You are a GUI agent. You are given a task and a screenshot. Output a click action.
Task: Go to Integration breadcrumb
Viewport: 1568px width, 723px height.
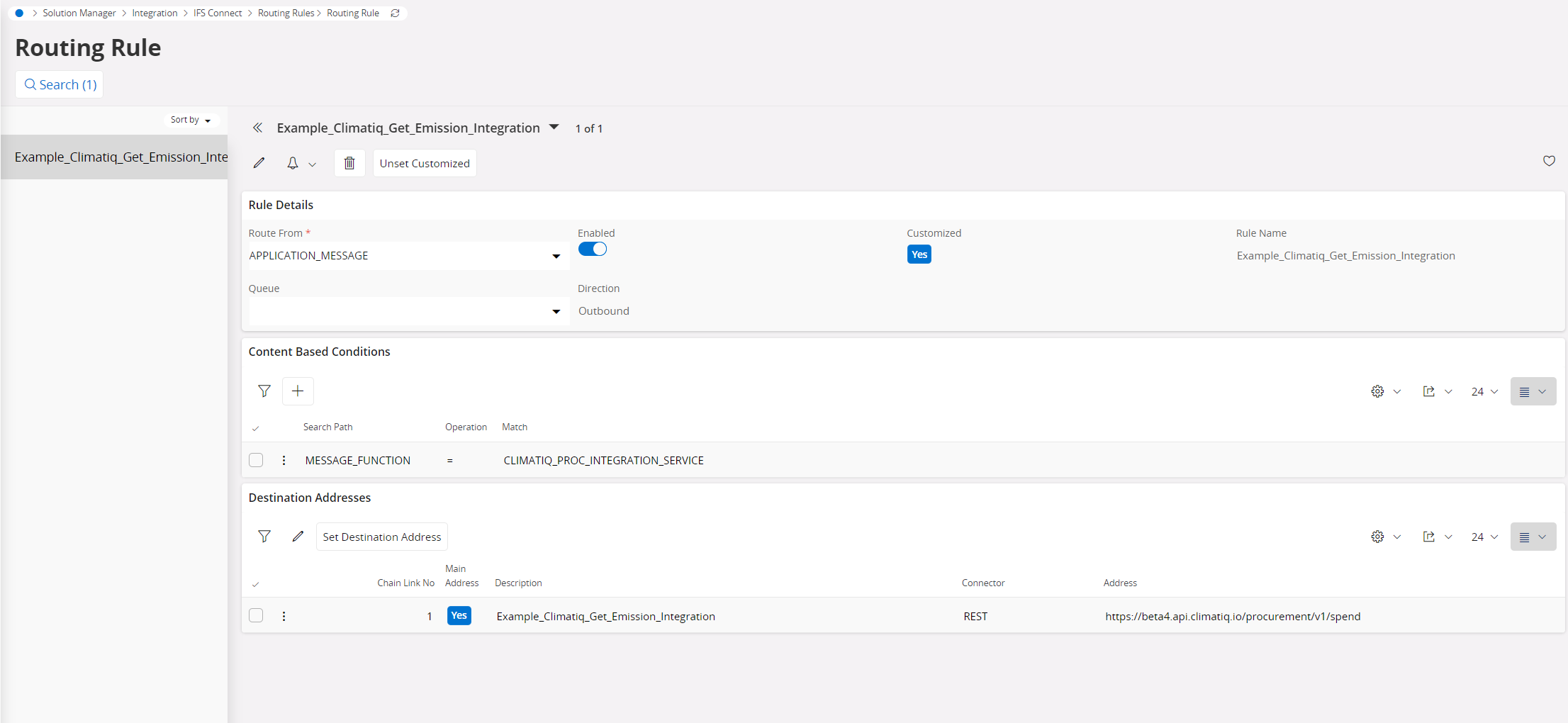155,13
